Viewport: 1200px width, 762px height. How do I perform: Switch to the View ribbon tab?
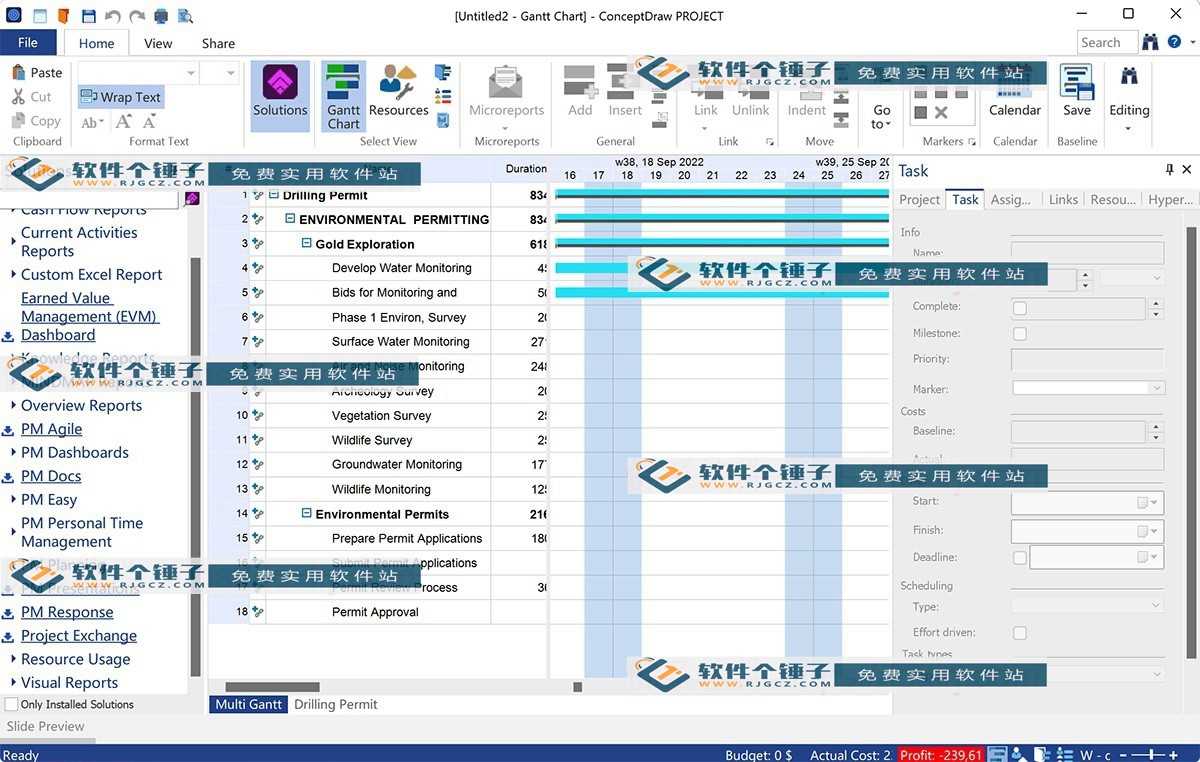[x=158, y=43]
